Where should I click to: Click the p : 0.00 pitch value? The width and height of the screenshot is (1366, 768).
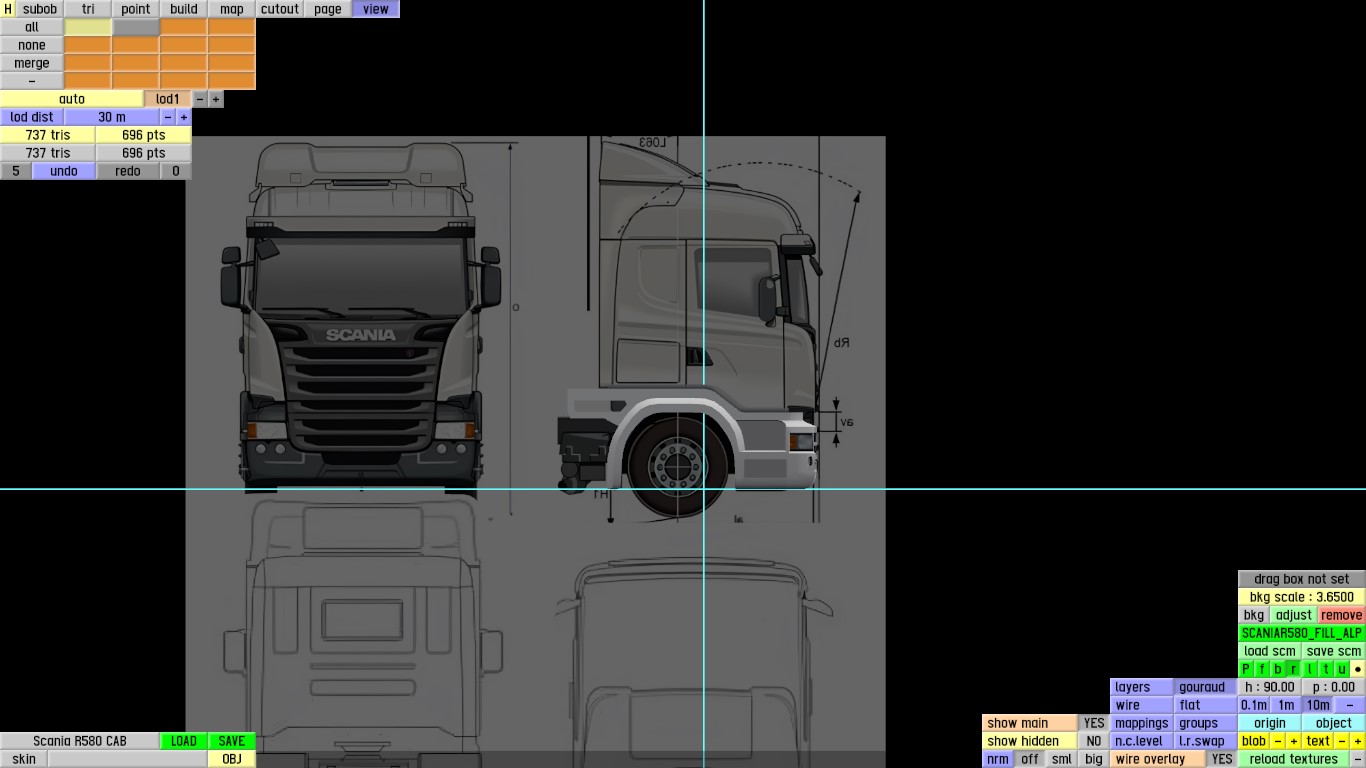(1334, 687)
